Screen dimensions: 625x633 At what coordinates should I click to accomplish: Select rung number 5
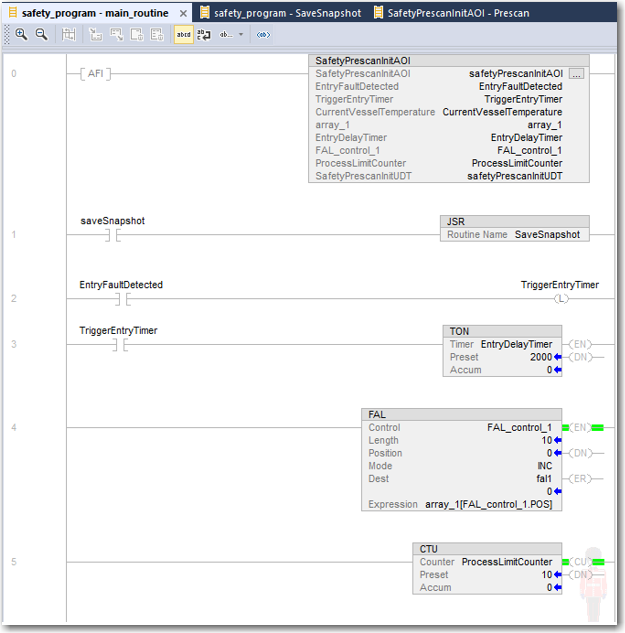[14, 562]
